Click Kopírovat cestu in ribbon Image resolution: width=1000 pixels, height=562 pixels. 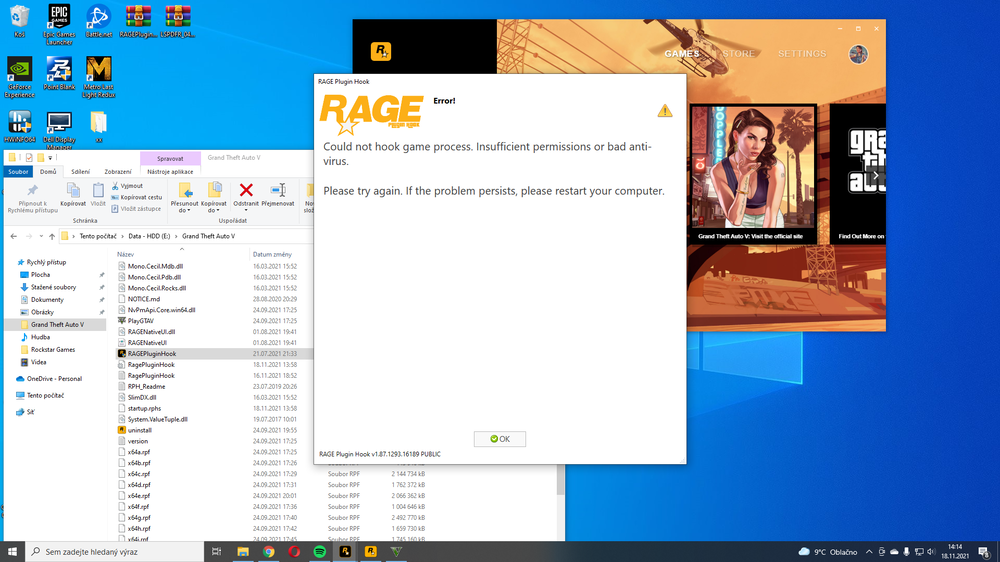pyautogui.click(x=136, y=197)
